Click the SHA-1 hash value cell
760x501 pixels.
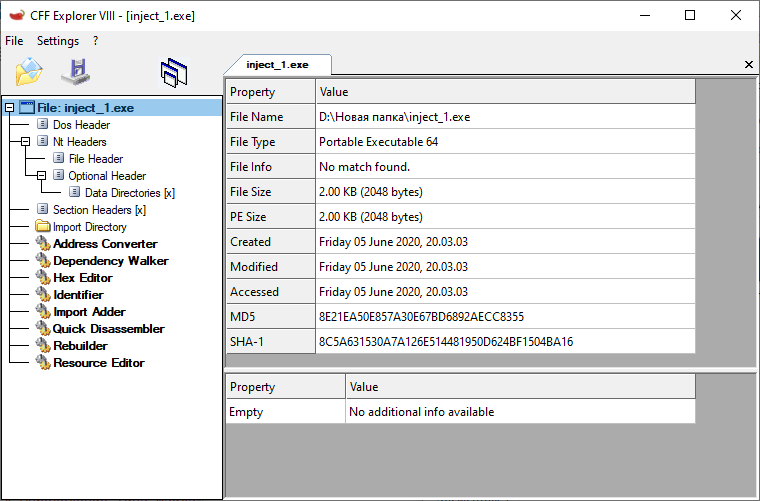pos(506,342)
